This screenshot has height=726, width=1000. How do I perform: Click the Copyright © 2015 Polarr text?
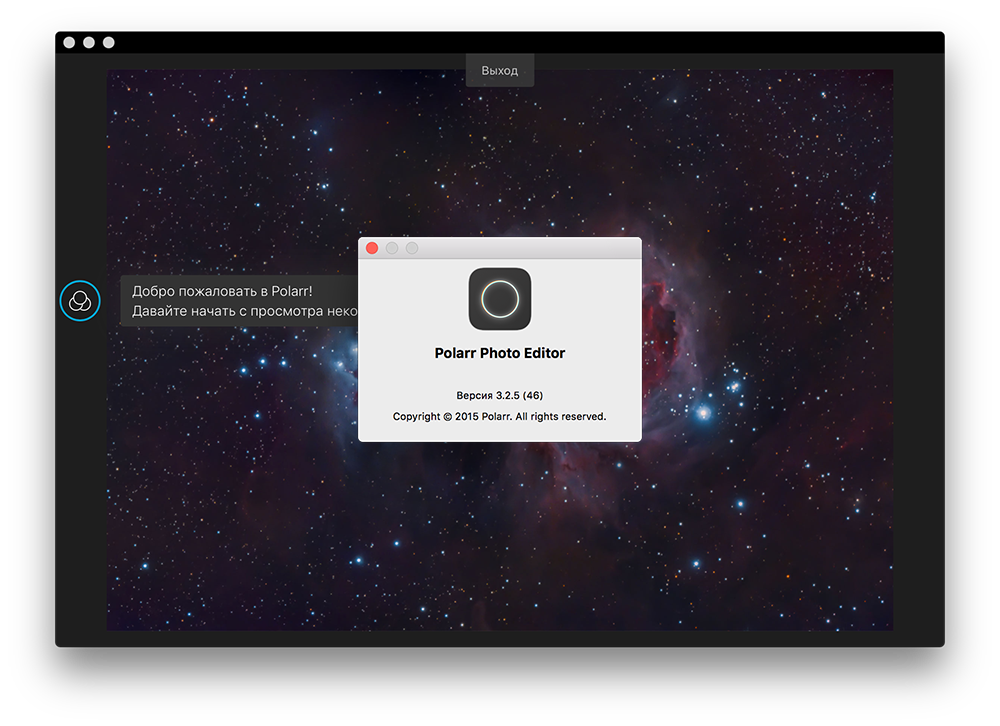tap(500, 416)
